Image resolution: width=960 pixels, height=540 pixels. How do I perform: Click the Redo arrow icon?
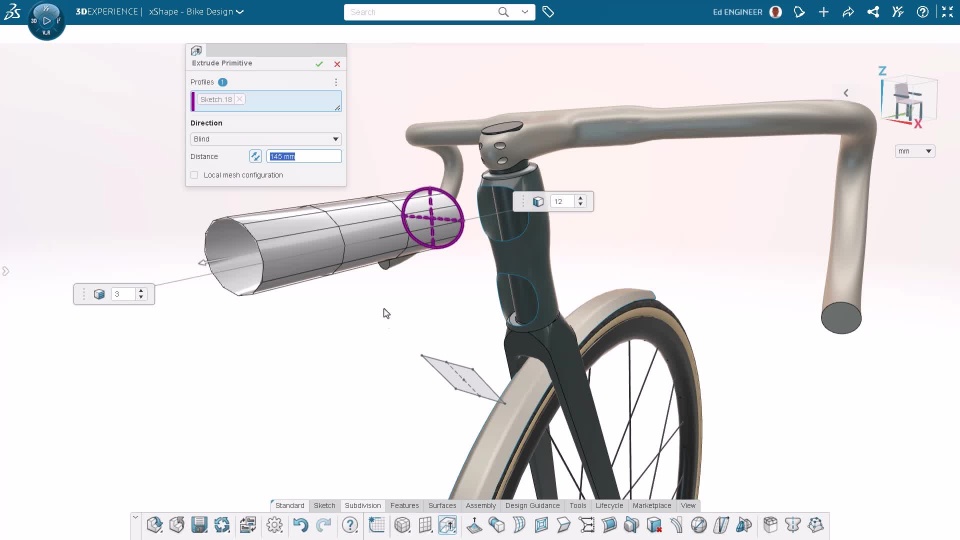(x=324, y=525)
